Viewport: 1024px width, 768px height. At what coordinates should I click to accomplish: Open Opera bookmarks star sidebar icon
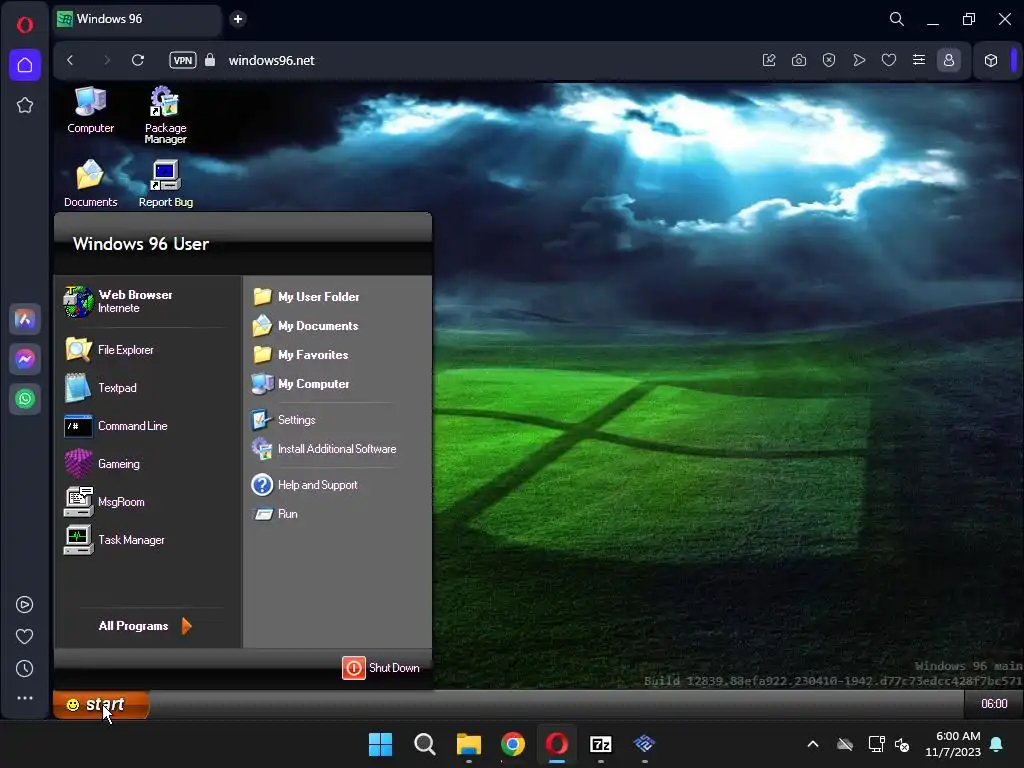pyautogui.click(x=25, y=105)
